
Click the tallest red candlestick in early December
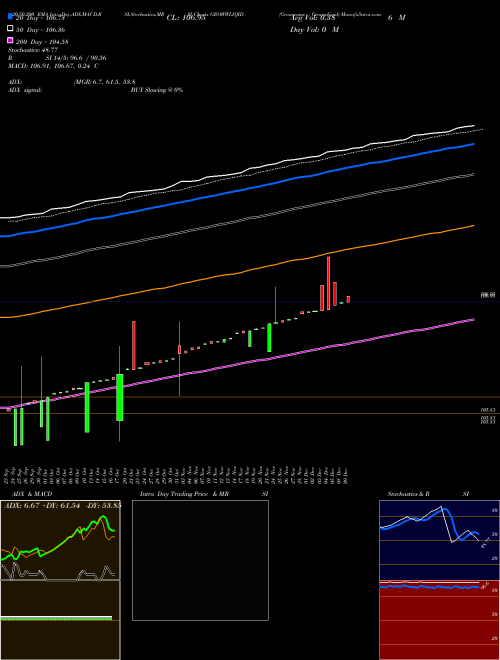coord(328,283)
